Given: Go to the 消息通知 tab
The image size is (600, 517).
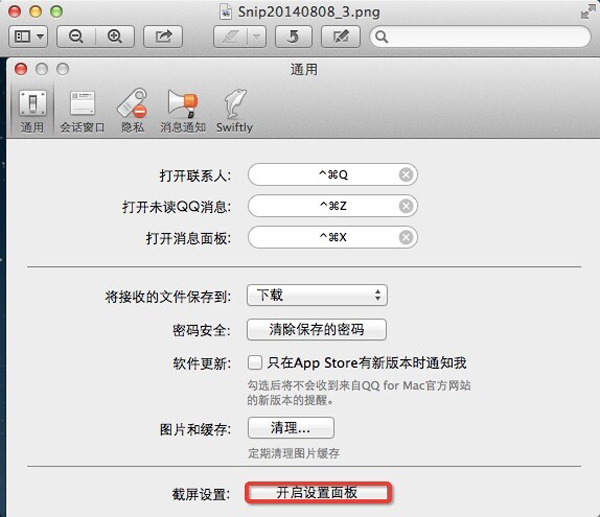Looking at the screenshot, I should point(183,111).
